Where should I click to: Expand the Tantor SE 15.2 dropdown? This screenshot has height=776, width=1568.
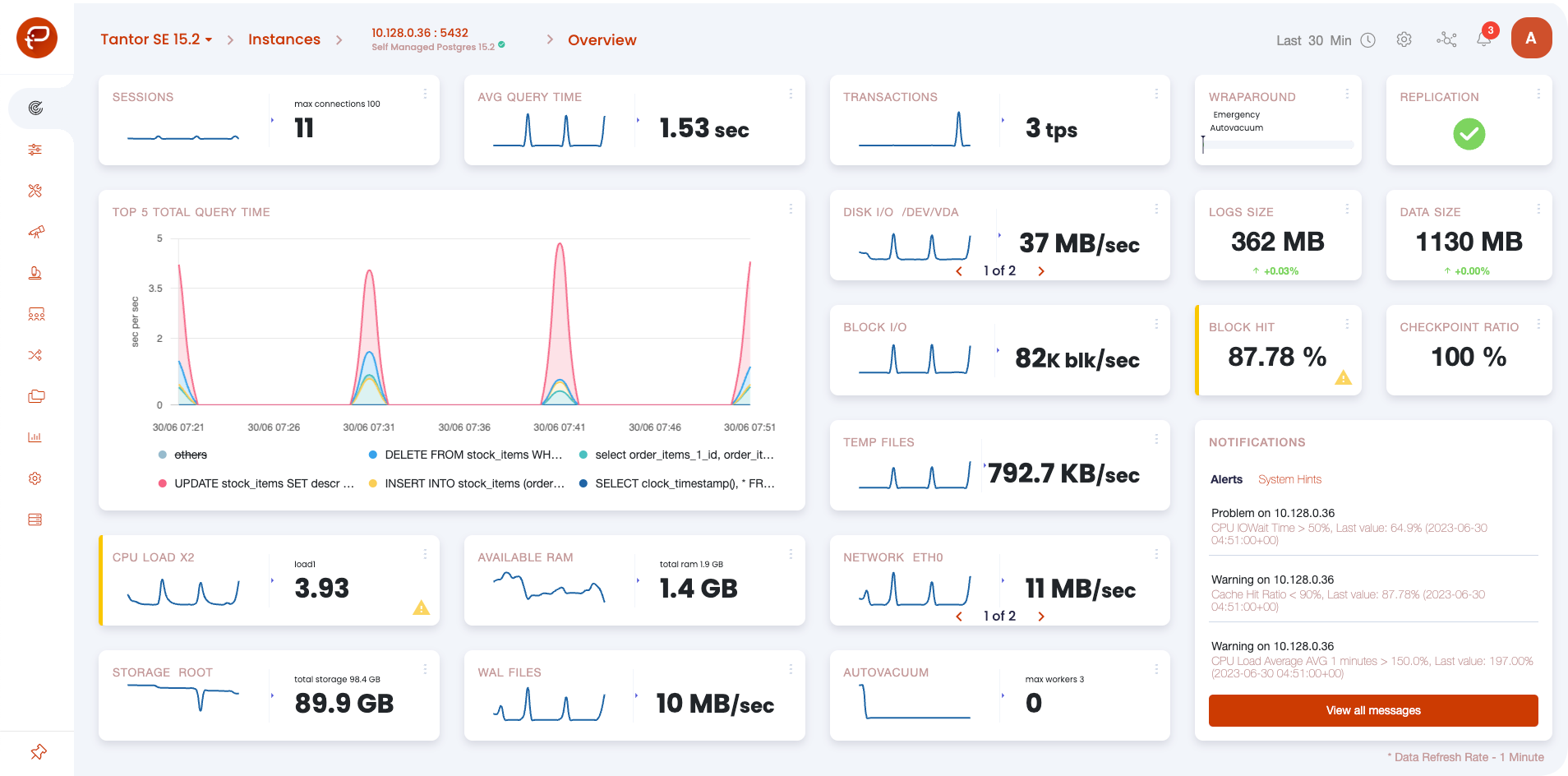pos(156,39)
